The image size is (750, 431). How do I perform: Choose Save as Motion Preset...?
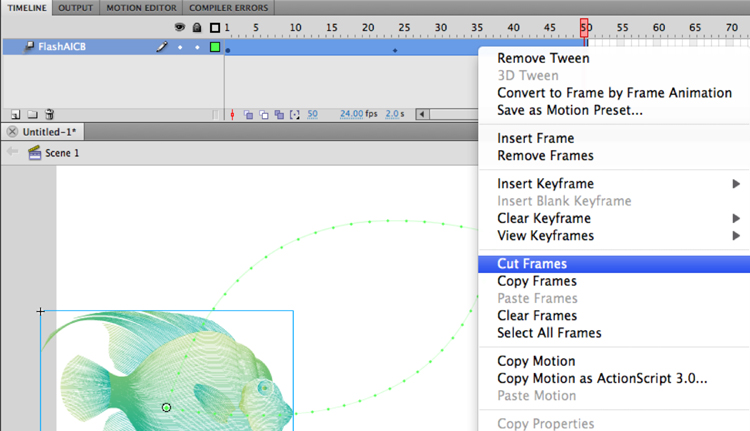[x=570, y=110]
